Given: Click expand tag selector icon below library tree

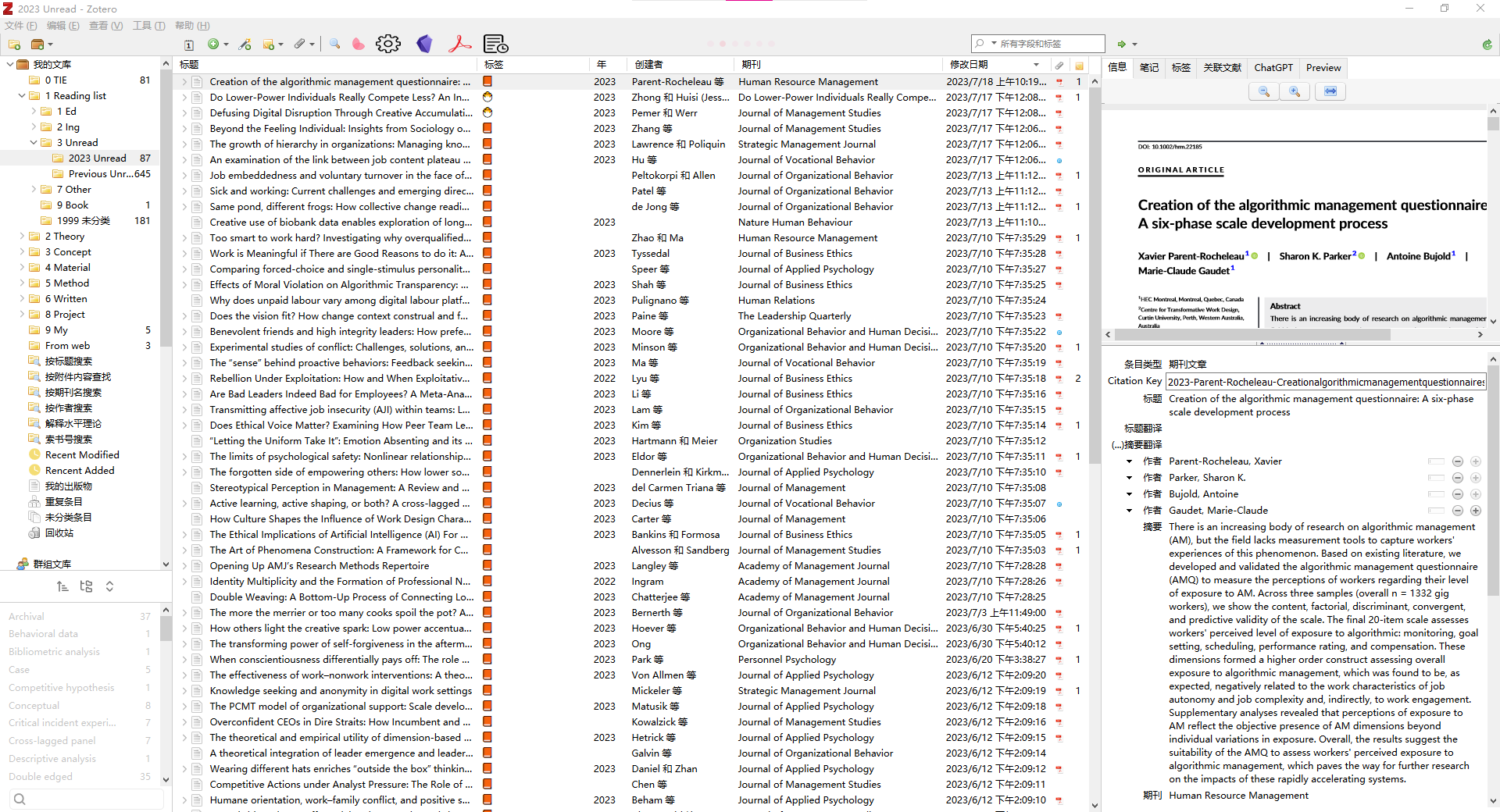Looking at the screenshot, I should coord(109,586).
